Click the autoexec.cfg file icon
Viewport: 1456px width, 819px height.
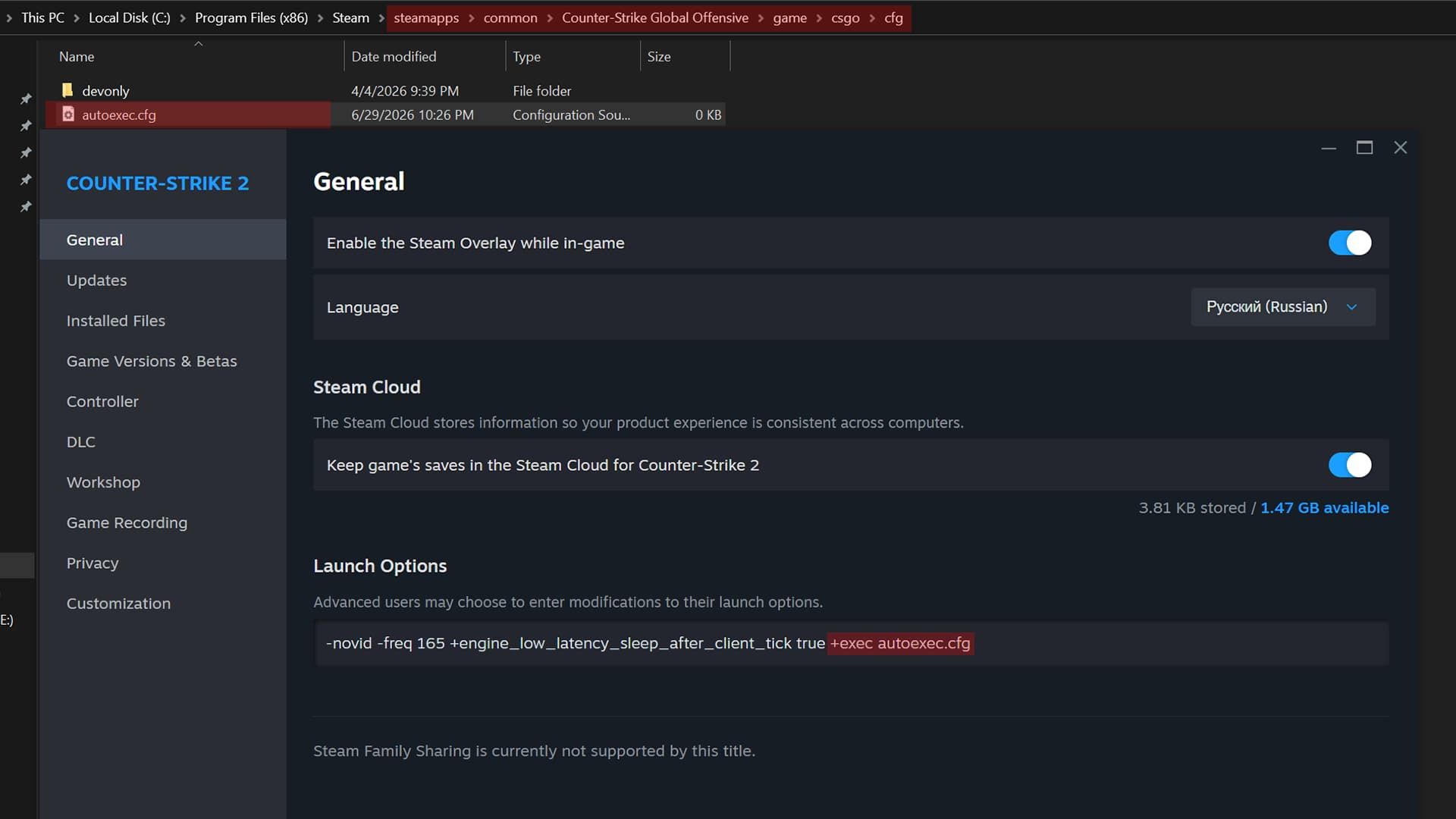68,115
